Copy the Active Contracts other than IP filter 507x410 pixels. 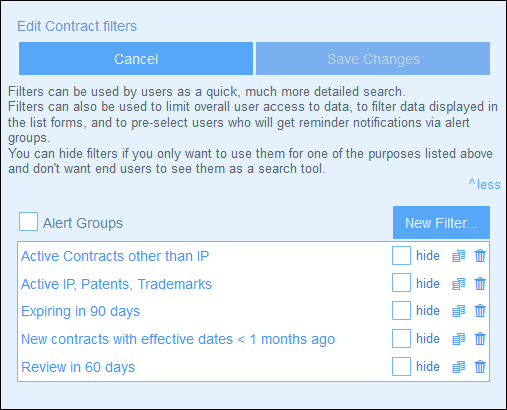click(458, 256)
